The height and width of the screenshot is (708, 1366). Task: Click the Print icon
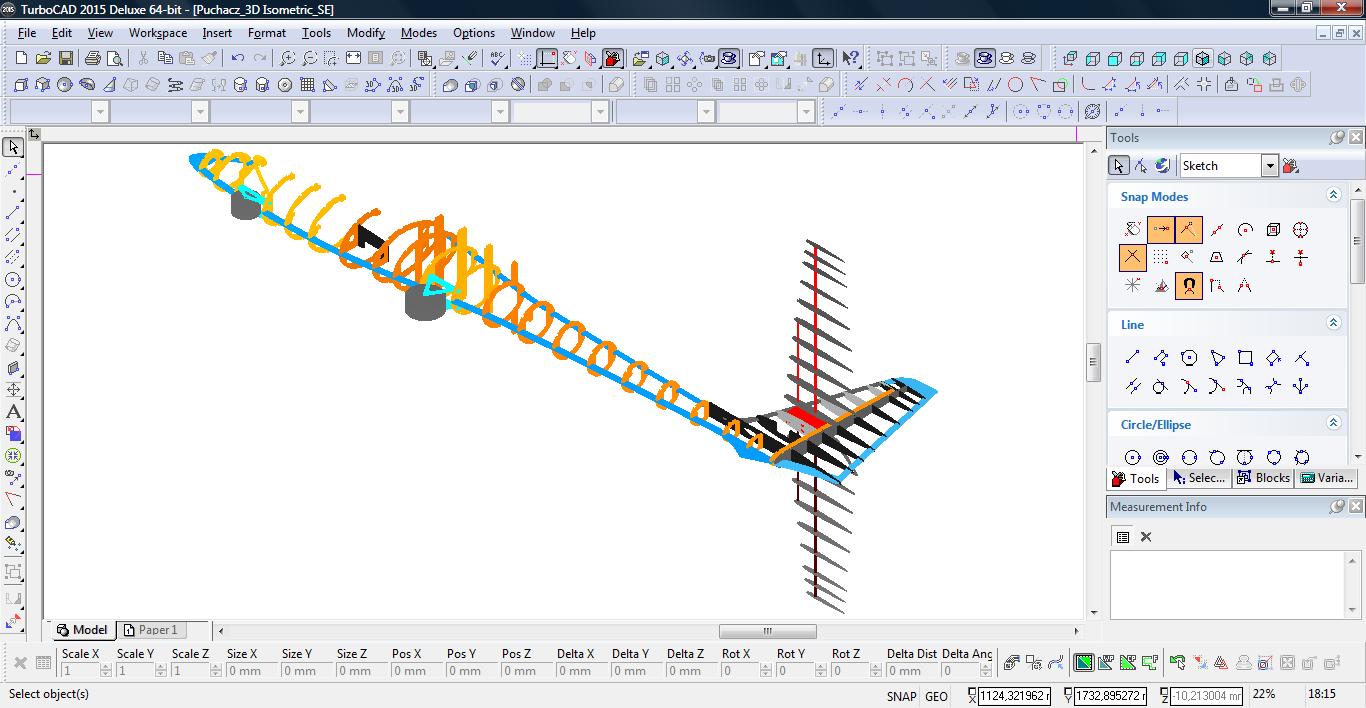coord(93,59)
